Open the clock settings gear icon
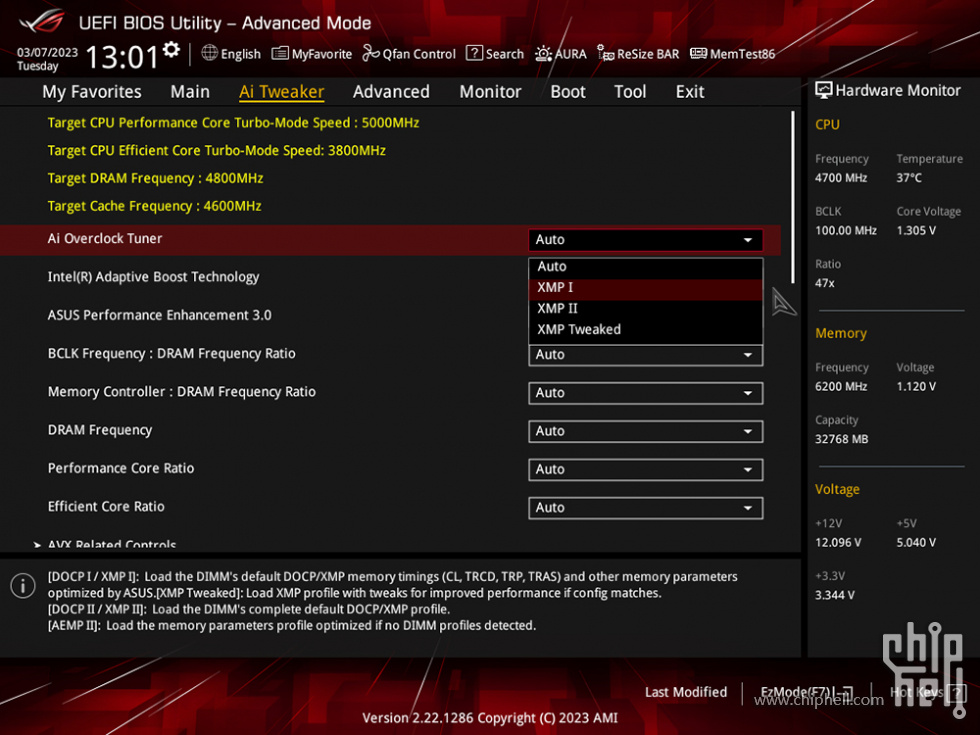The image size is (980, 735). tap(171, 49)
